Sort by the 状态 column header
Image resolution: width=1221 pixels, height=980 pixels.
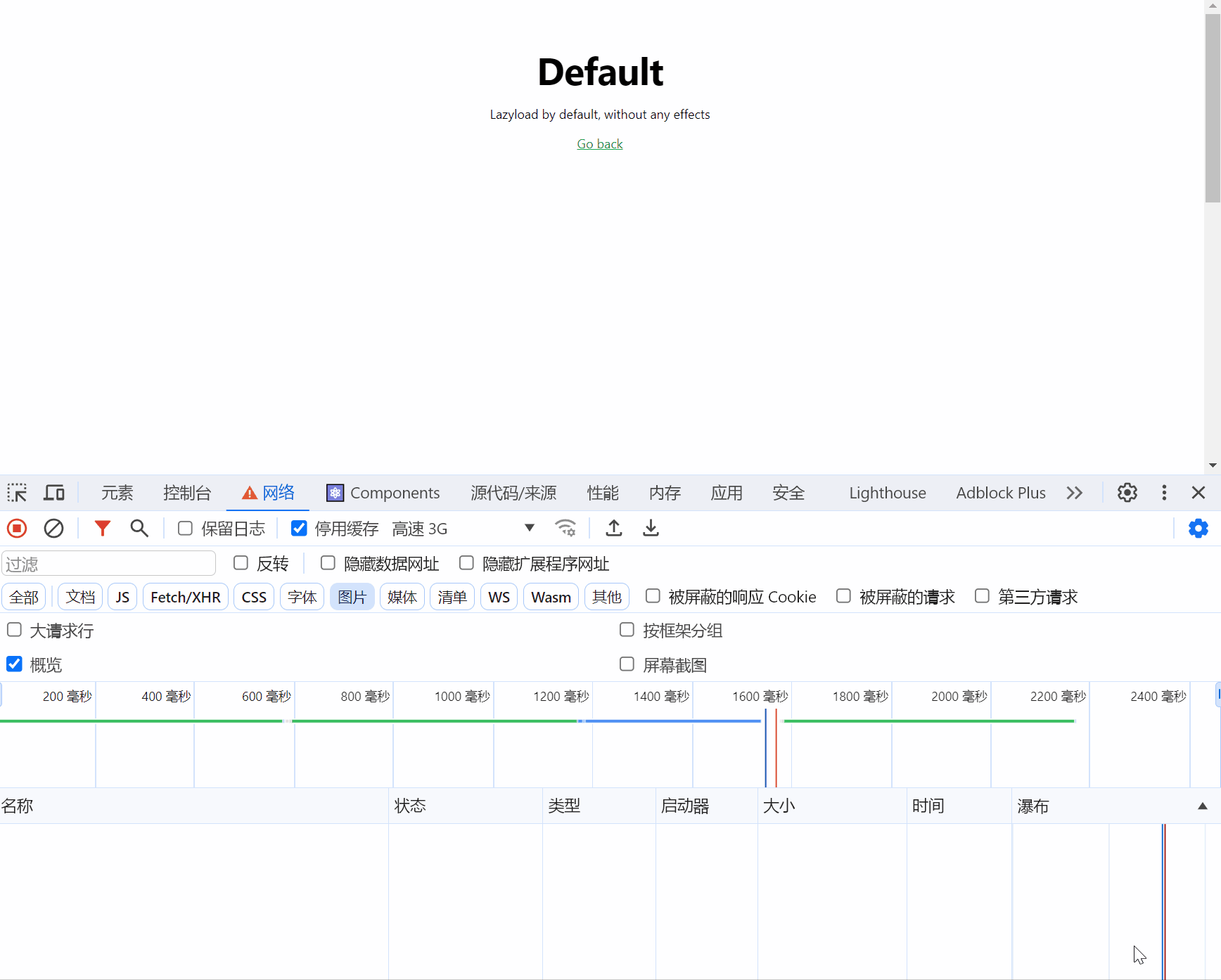click(x=466, y=806)
